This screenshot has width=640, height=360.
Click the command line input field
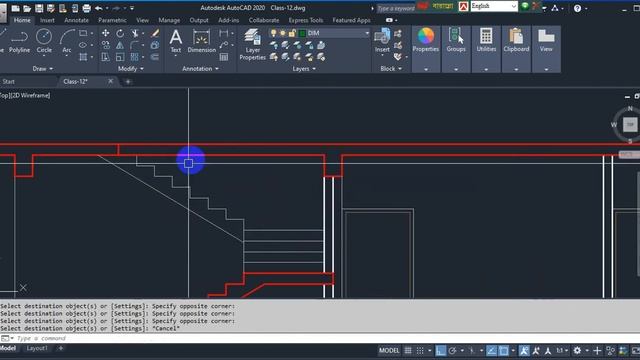(320, 338)
